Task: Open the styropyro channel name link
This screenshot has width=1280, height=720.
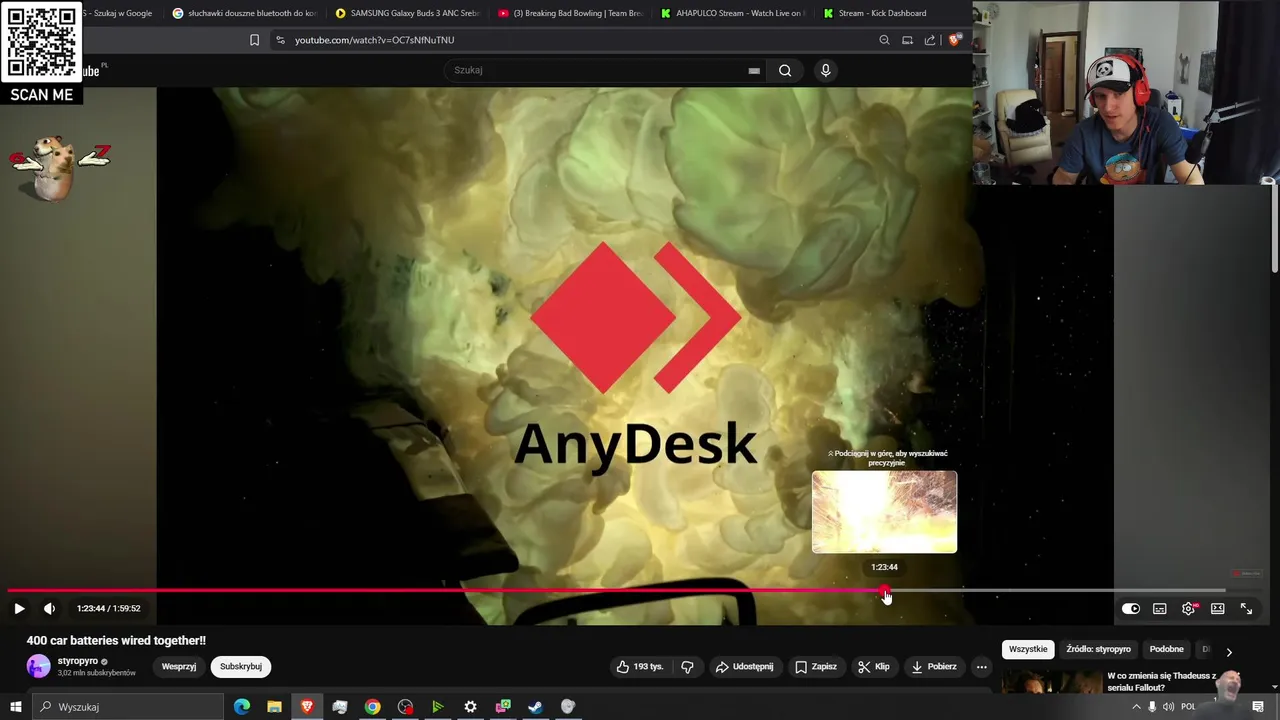Action: 78,661
